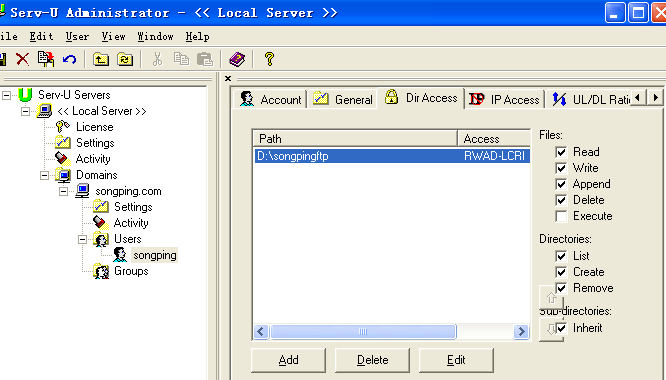Toggle the Write files checkbox

[x=561, y=168]
